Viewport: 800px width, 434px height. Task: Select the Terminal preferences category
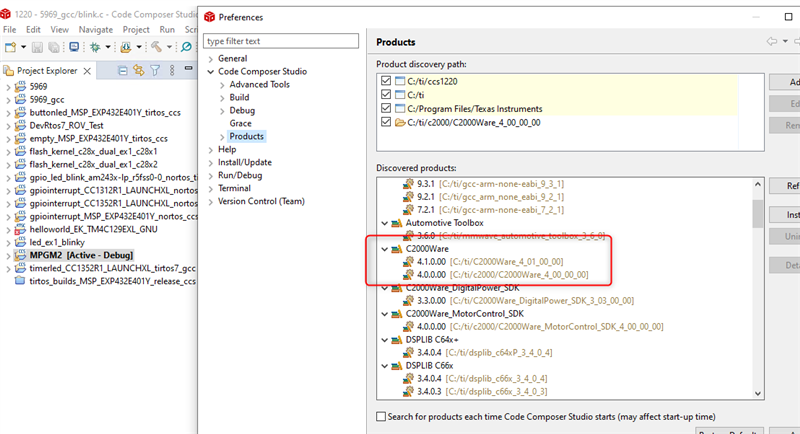(234, 188)
